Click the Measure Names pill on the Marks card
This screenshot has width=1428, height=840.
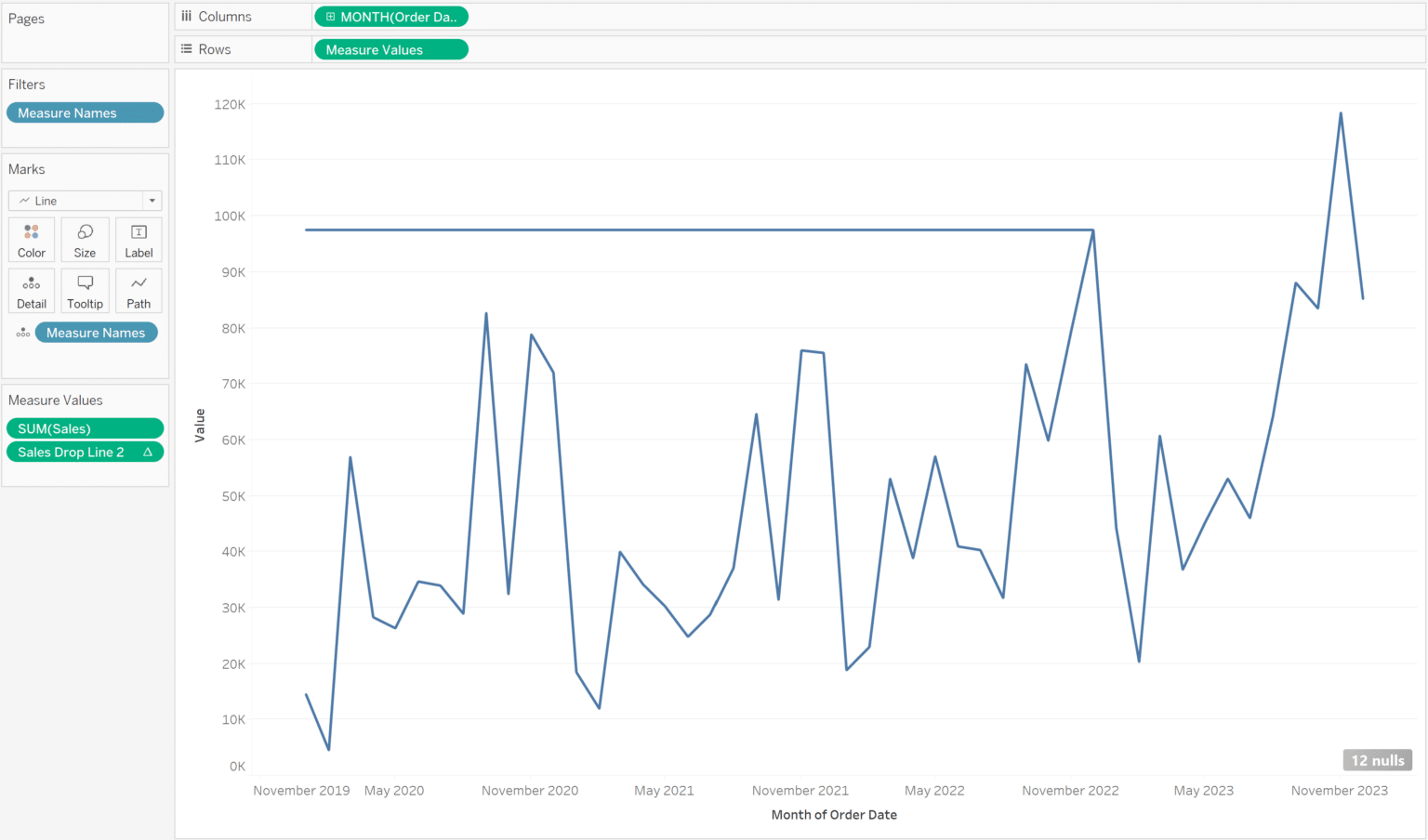click(x=96, y=332)
